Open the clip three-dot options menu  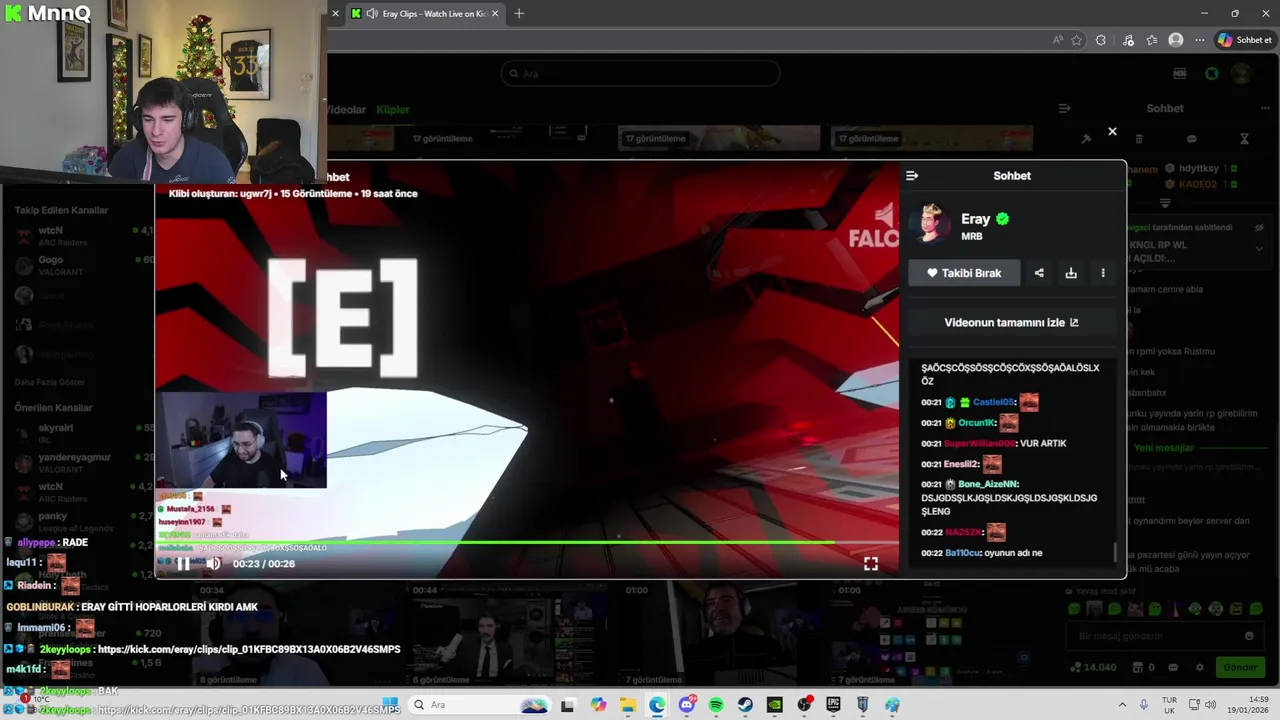tap(1103, 273)
